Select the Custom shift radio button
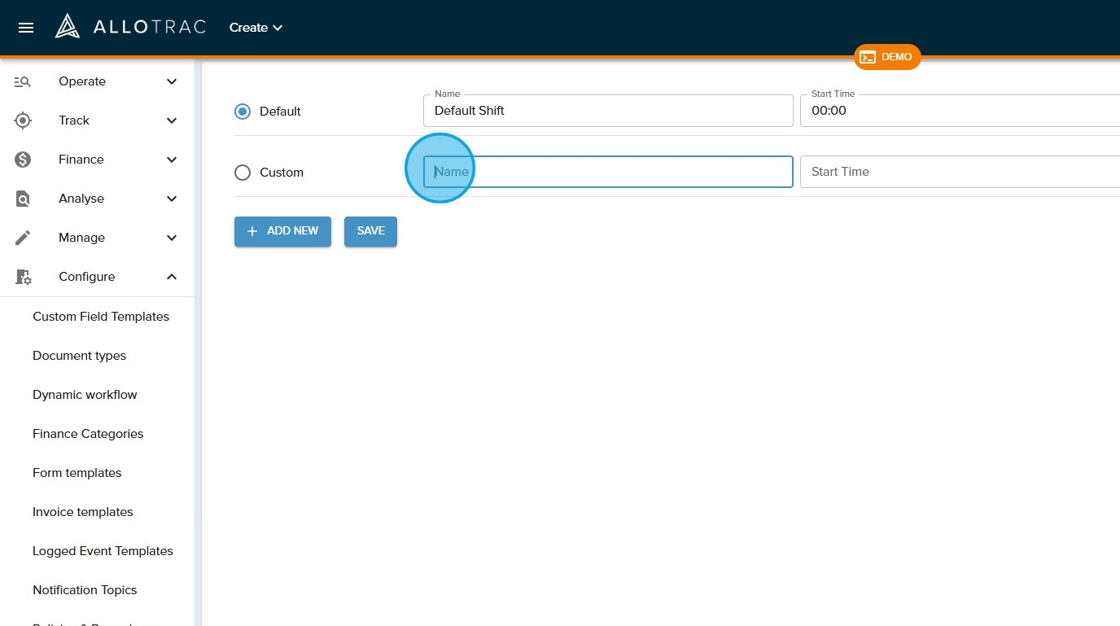The image size is (1120, 626). pyautogui.click(x=242, y=173)
